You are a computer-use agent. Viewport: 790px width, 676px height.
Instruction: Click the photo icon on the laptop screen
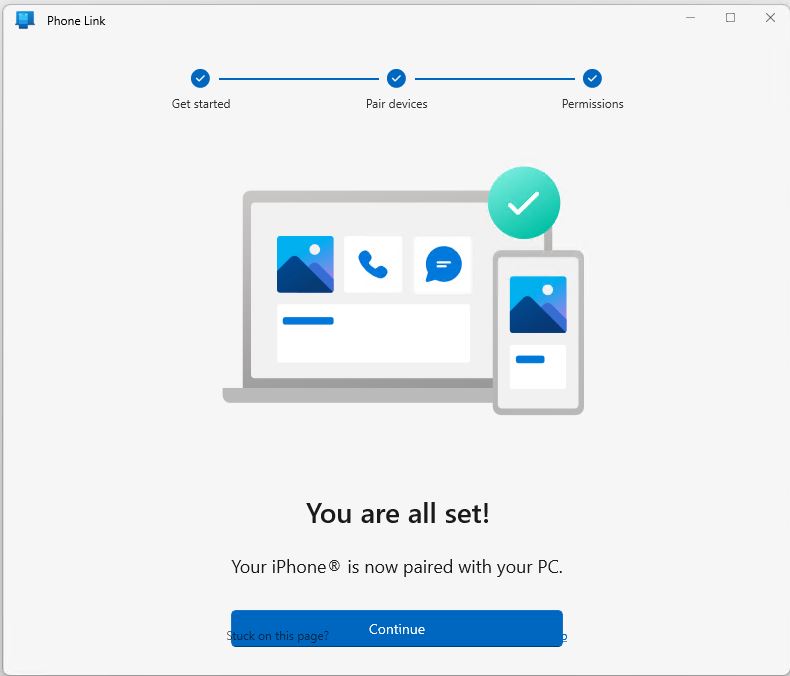[x=305, y=264]
